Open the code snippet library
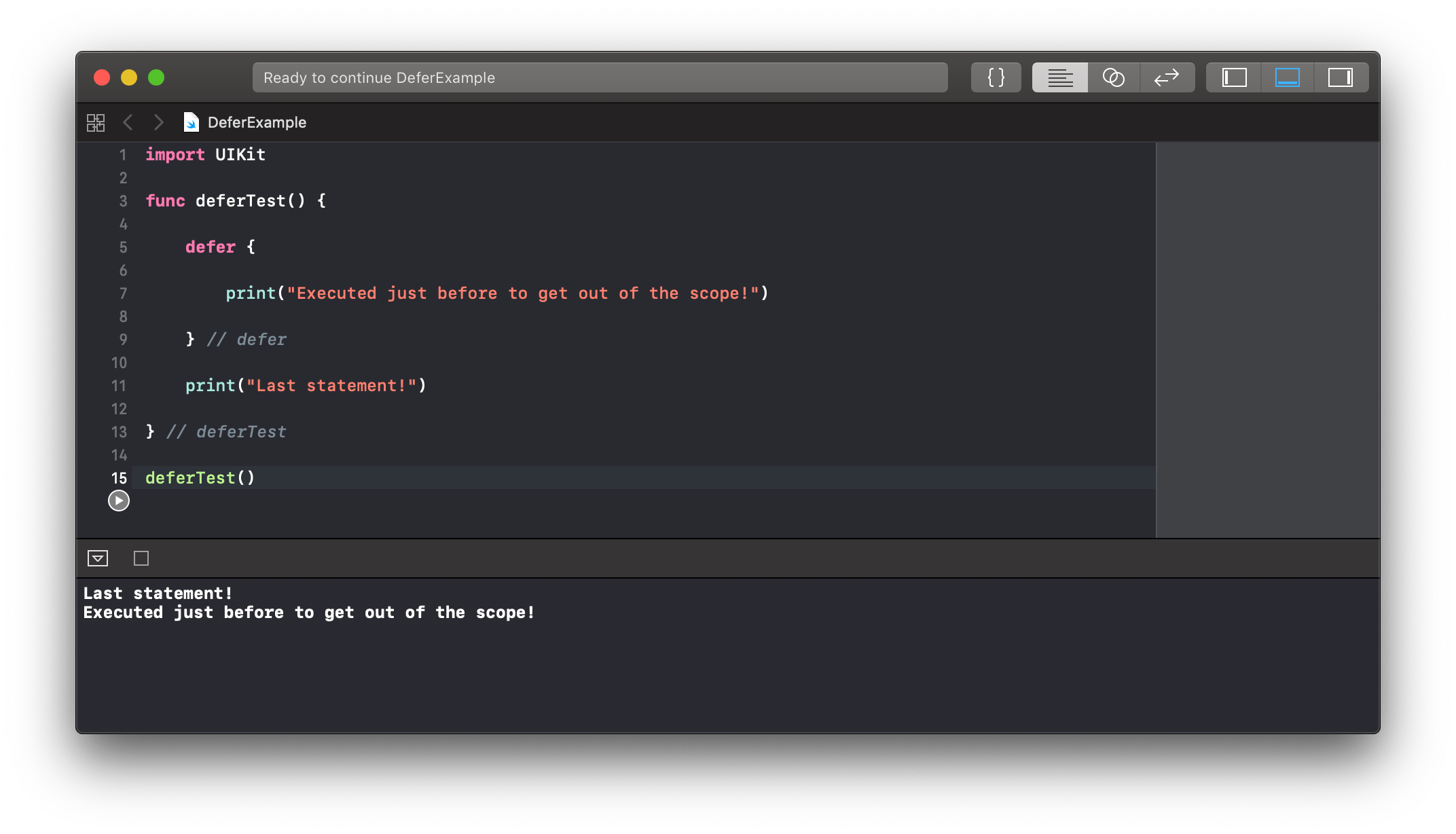 point(996,77)
